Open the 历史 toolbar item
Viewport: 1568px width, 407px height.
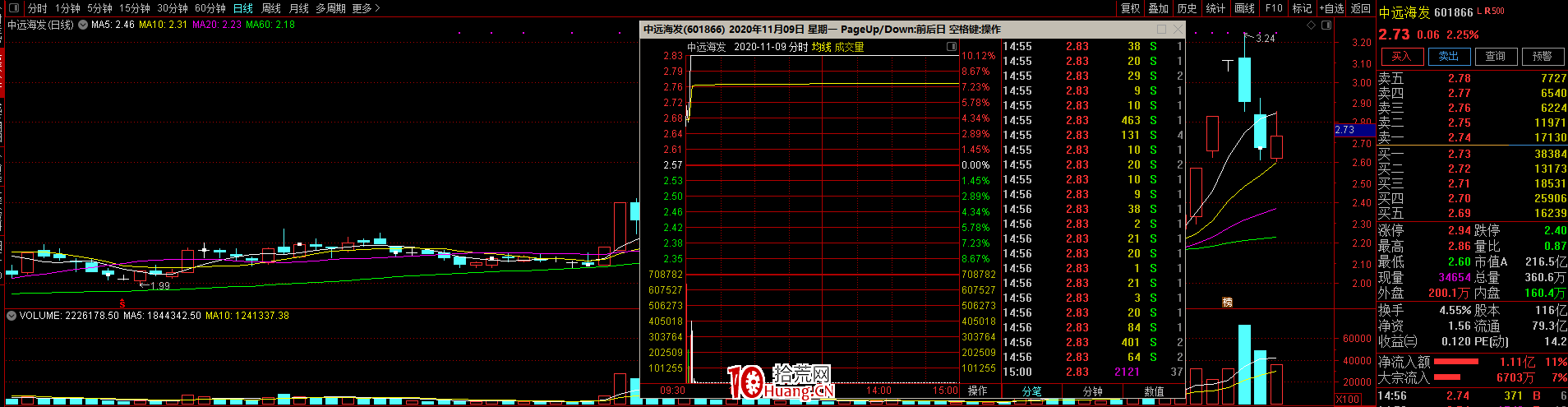pos(1187,8)
